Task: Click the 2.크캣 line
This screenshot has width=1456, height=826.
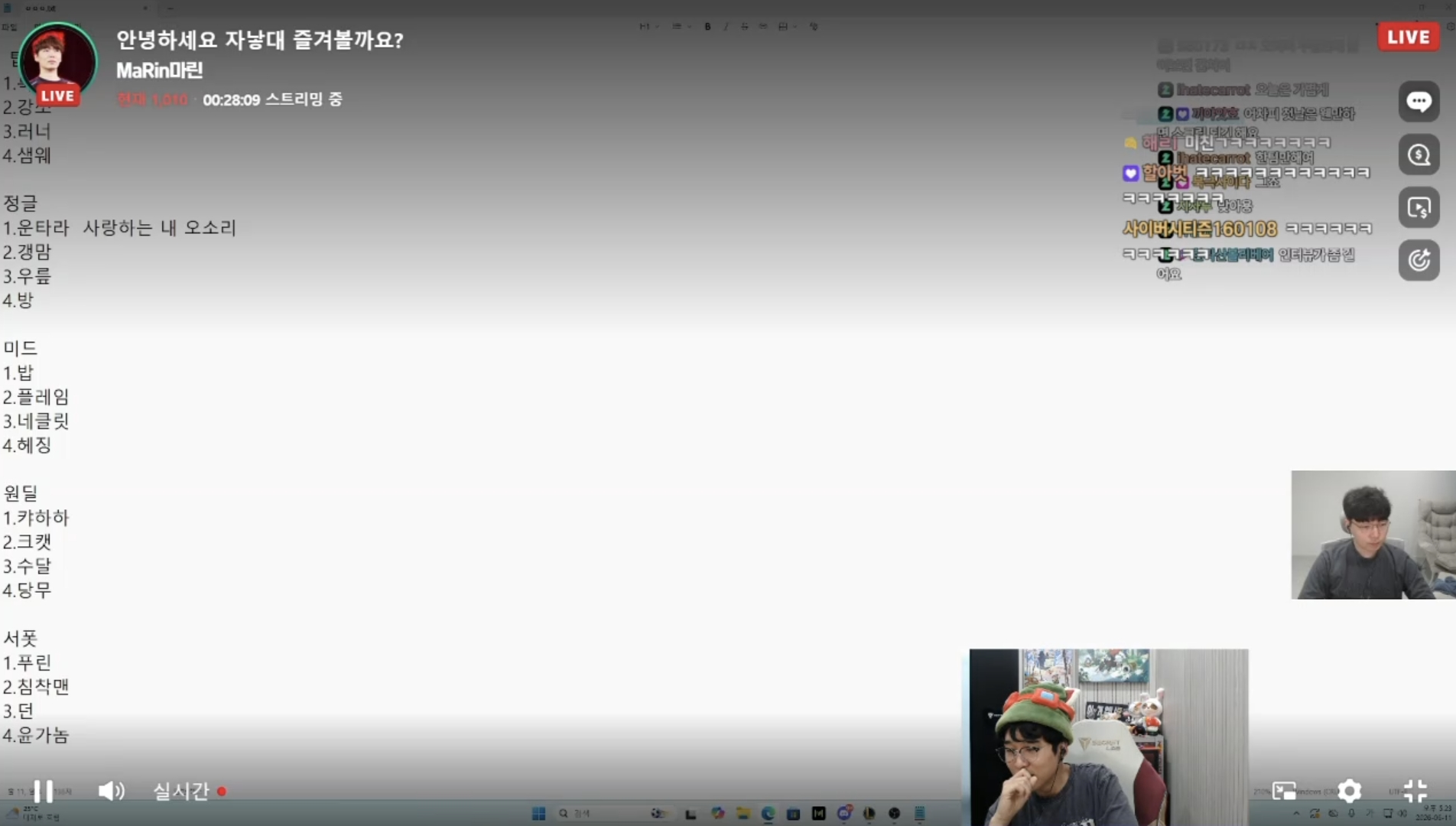Action: tap(27, 541)
